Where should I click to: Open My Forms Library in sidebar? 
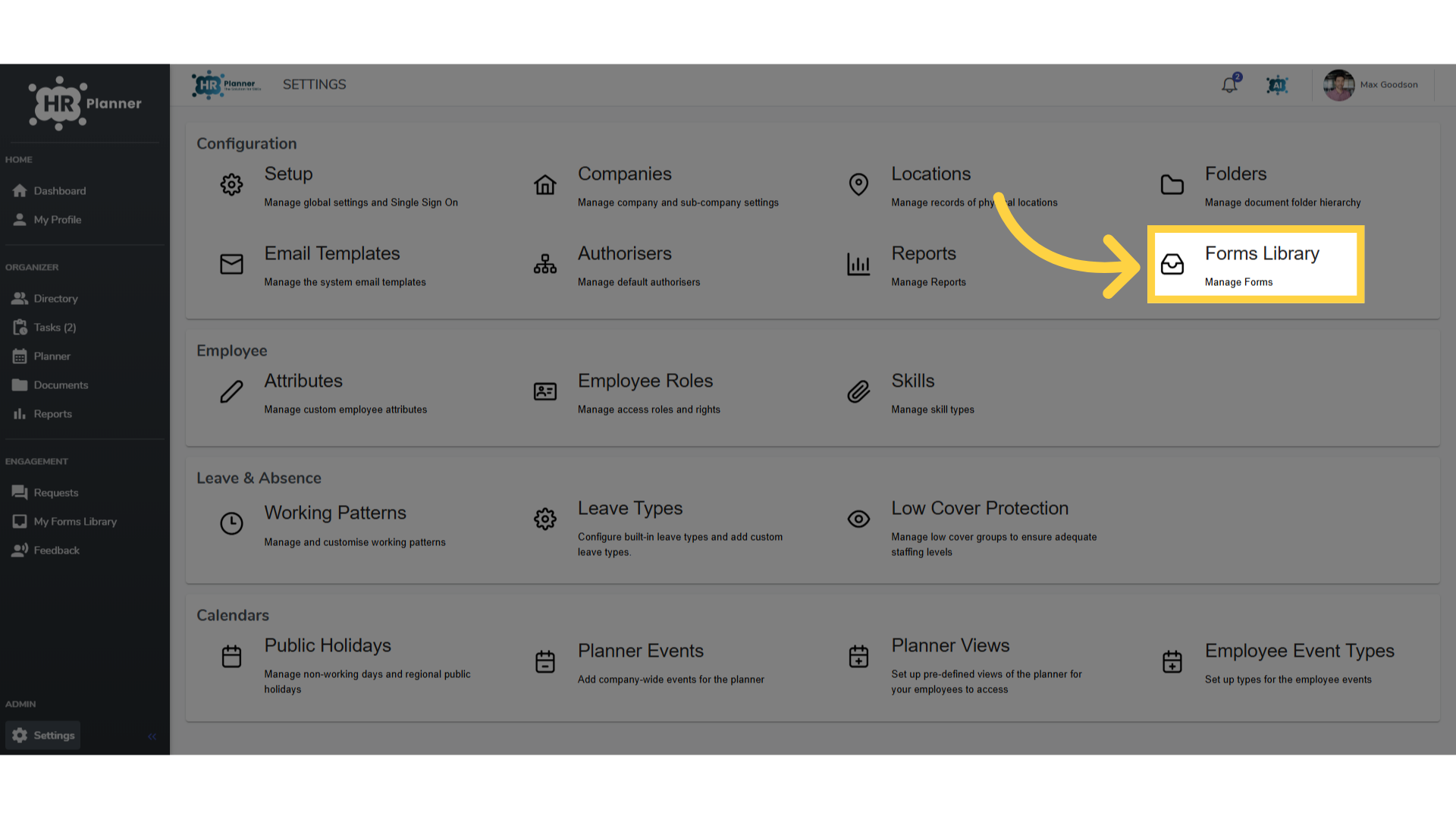tap(64, 522)
